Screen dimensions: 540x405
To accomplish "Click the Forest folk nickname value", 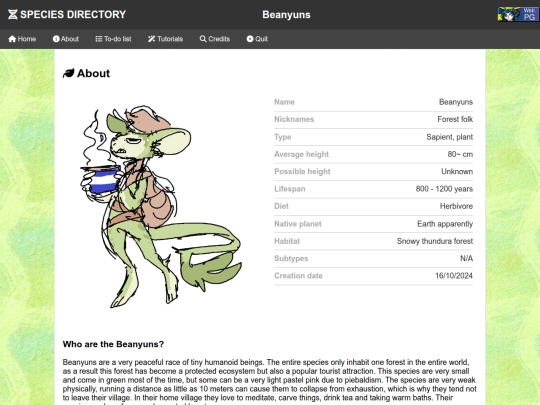I will pos(455,119).
